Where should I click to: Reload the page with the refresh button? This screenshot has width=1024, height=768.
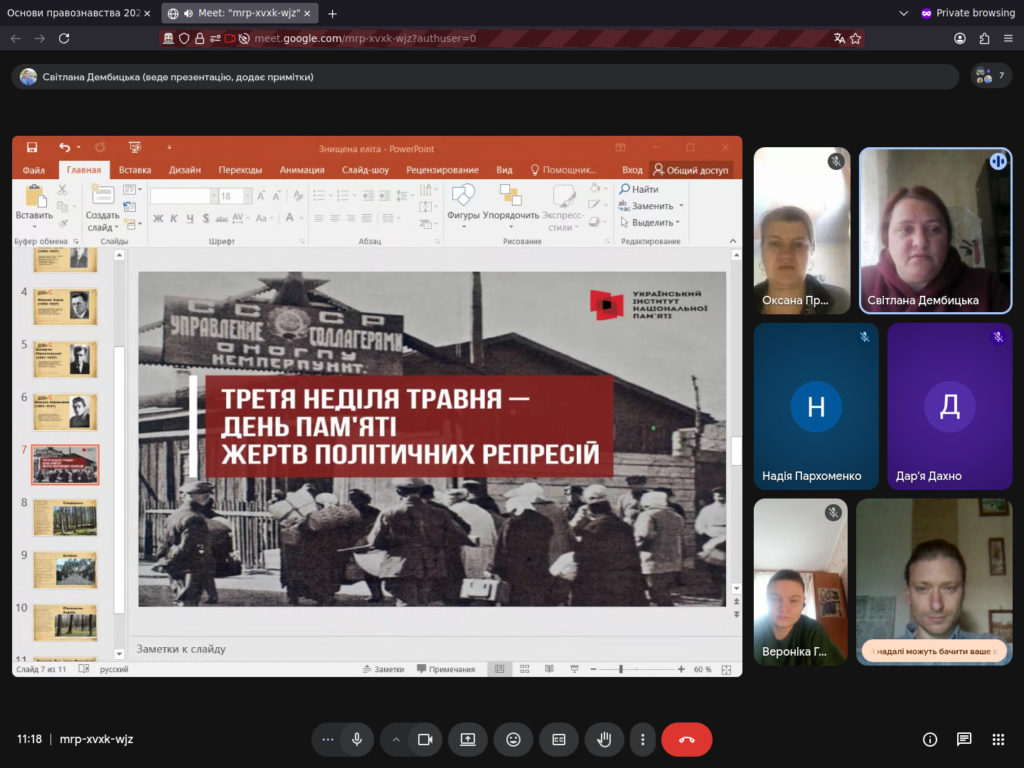(x=64, y=39)
